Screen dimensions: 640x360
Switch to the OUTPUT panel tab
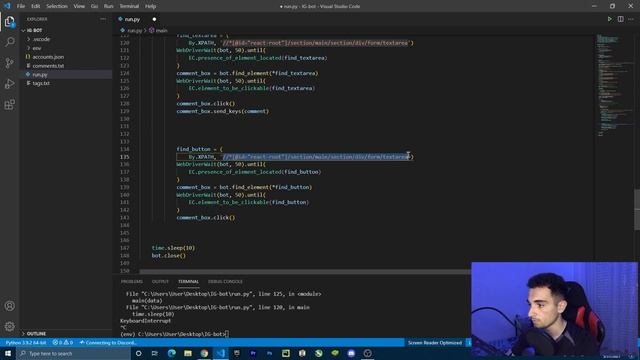pos(160,282)
